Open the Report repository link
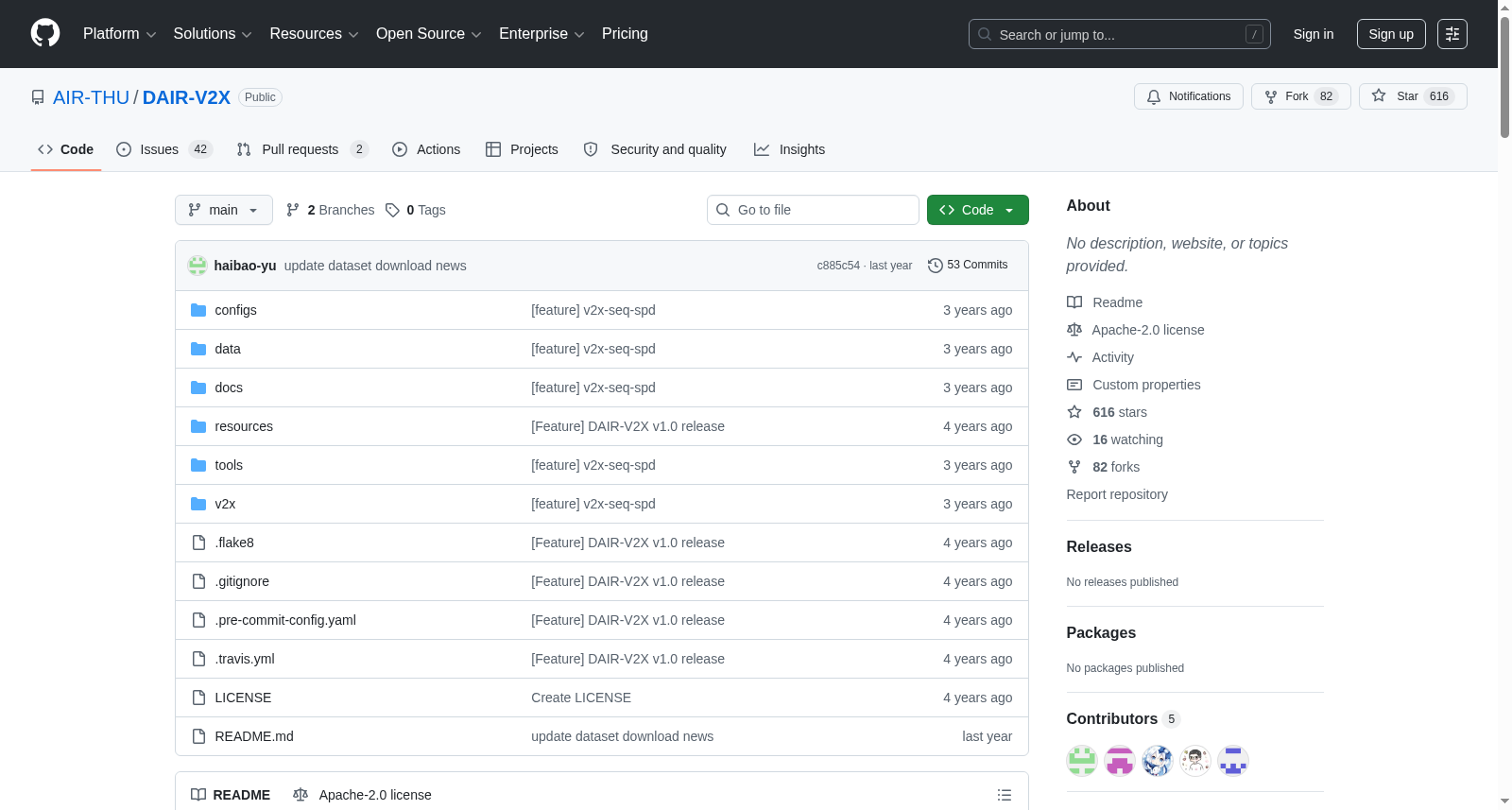The width and height of the screenshot is (1512, 810). (1117, 494)
